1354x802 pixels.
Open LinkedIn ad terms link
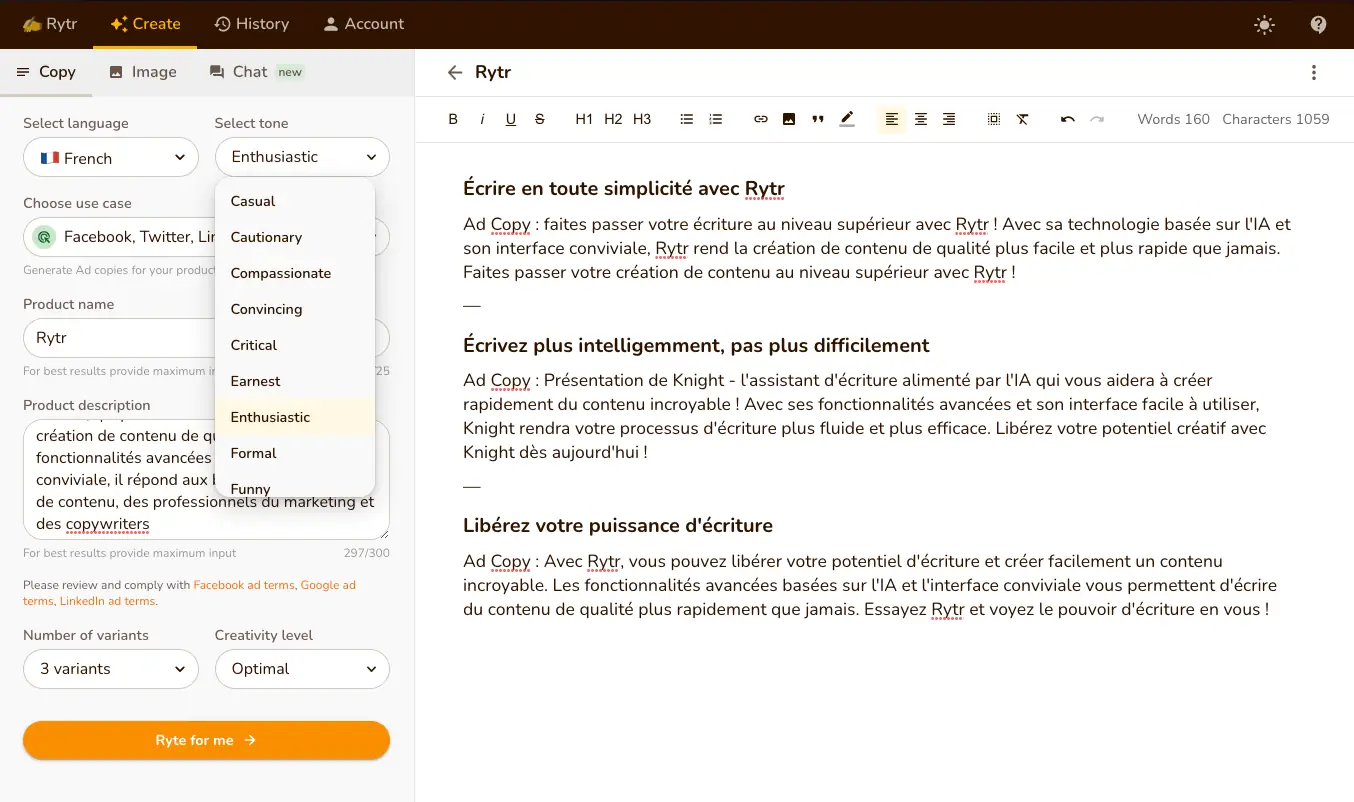107,601
